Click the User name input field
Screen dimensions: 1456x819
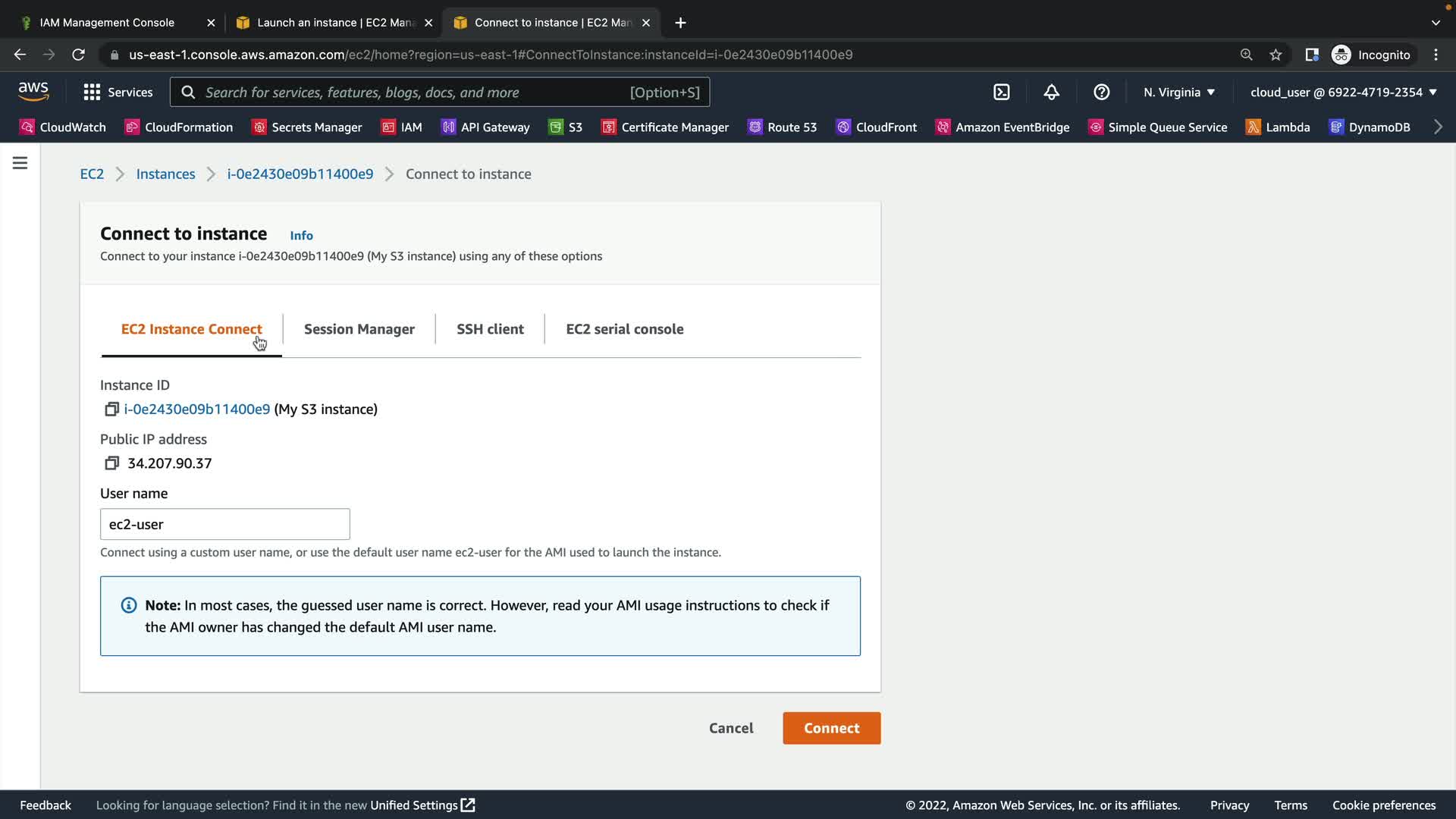click(225, 524)
